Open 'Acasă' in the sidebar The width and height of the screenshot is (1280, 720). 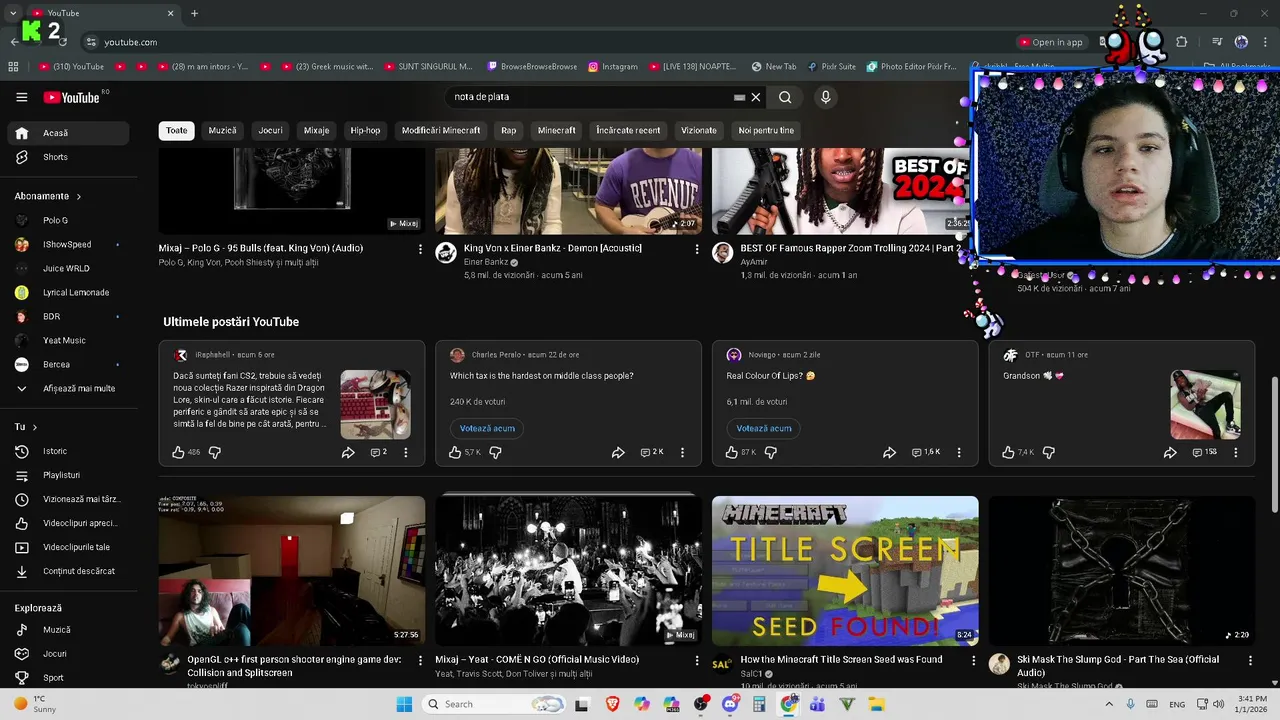68,133
